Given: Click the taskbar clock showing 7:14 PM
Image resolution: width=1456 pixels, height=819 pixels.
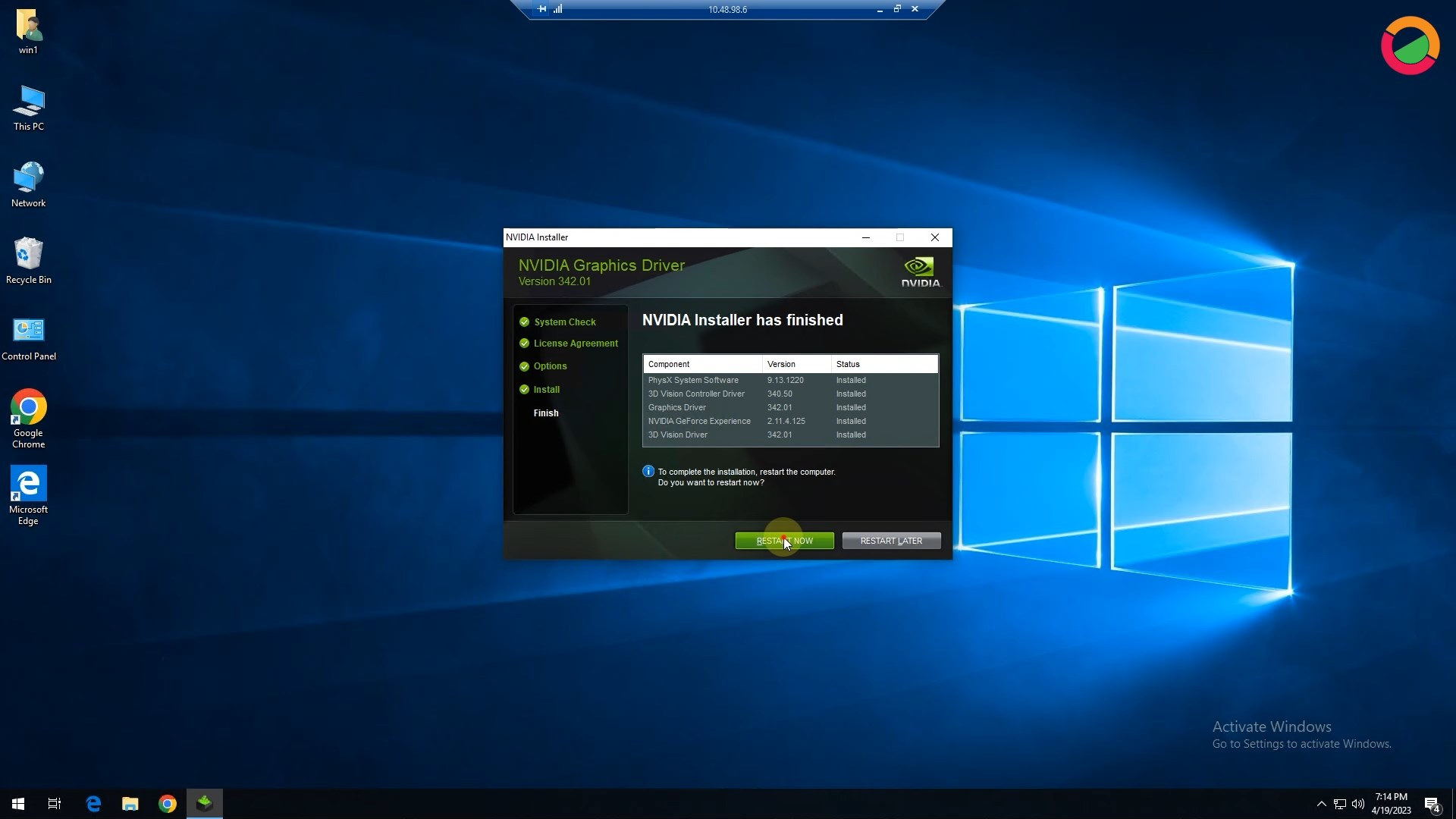Looking at the screenshot, I should pyautogui.click(x=1391, y=804).
